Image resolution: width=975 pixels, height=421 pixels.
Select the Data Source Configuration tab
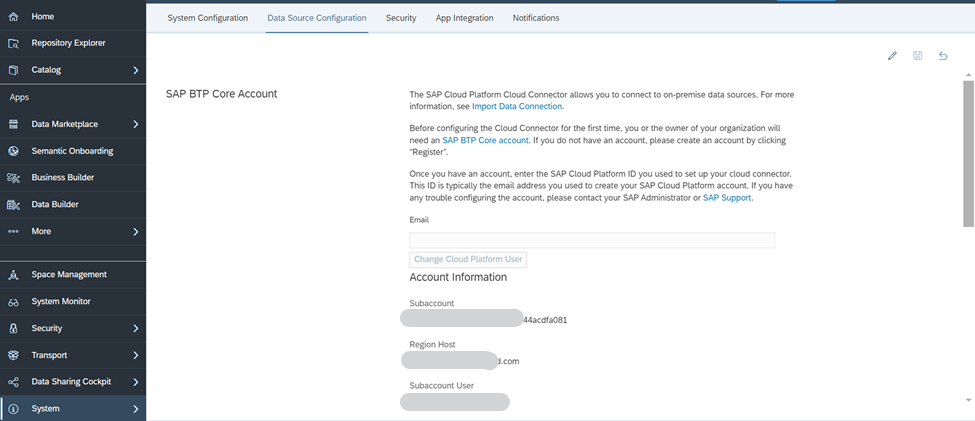[317, 18]
